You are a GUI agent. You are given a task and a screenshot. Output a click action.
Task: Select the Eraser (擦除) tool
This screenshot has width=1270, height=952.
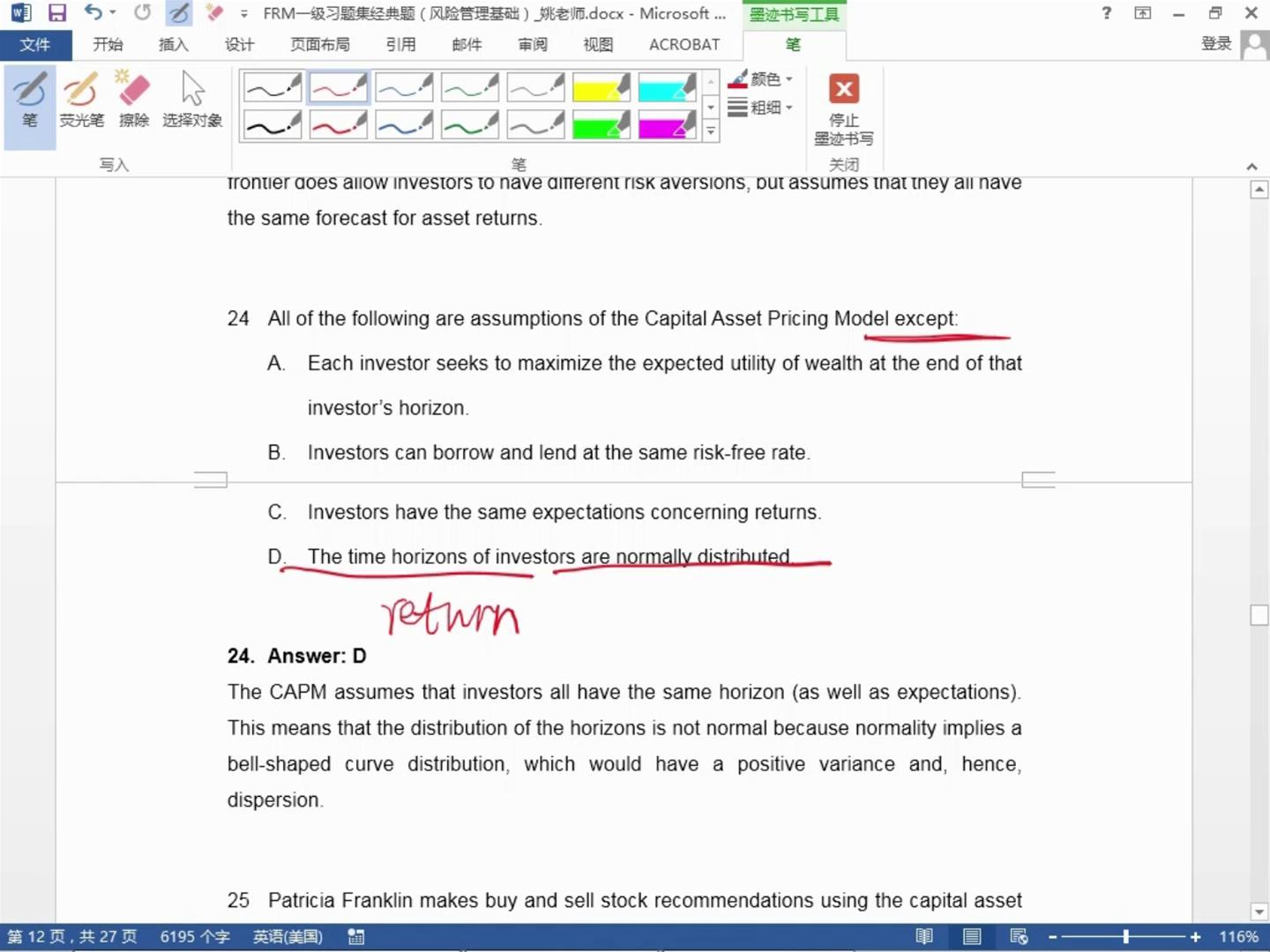tap(134, 100)
